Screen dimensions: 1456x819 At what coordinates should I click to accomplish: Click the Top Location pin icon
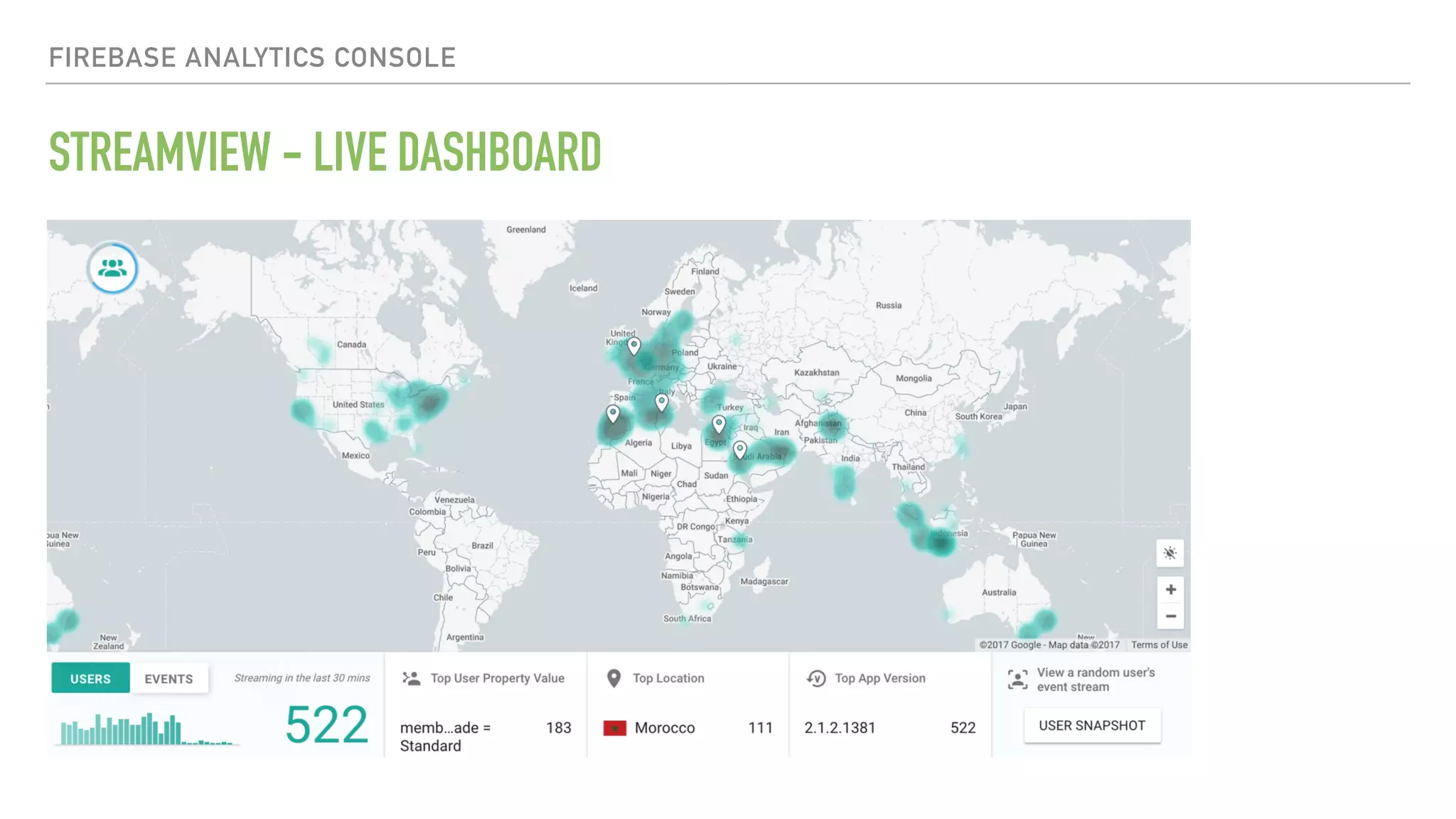614,678
